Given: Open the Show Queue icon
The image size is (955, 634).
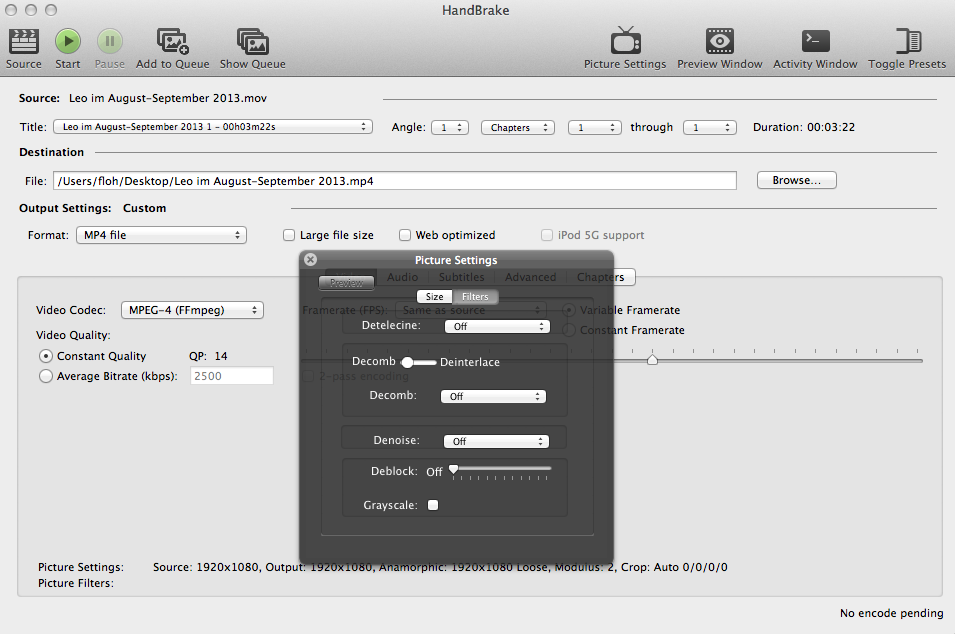Looking at the screenshot, I should click(x=252, y=41).
